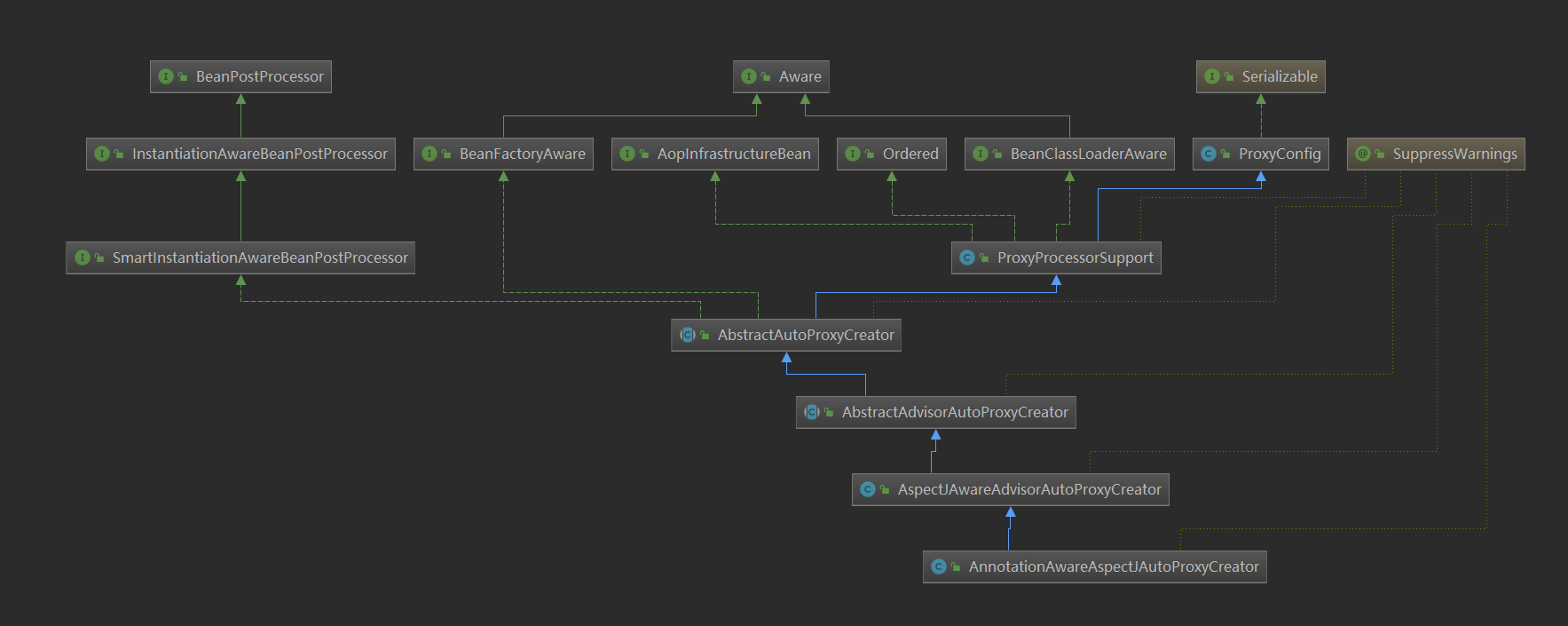The width and height of the screenshot is (1568, 626).
Task: Select the AnnotationAwareAspectJAutoProxyCreator label text
Action: [x=1114, y=567]
